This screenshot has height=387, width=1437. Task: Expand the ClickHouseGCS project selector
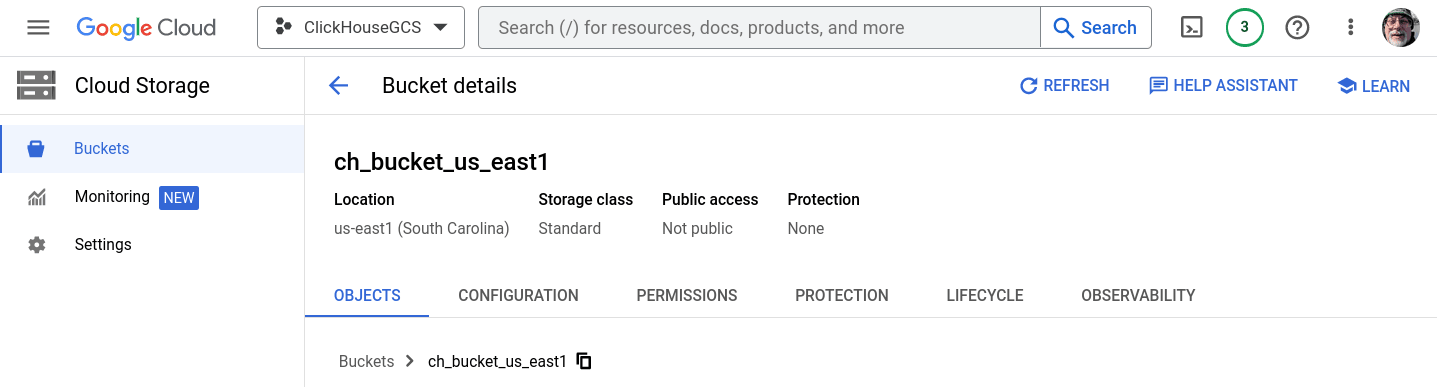coord(361,28)
